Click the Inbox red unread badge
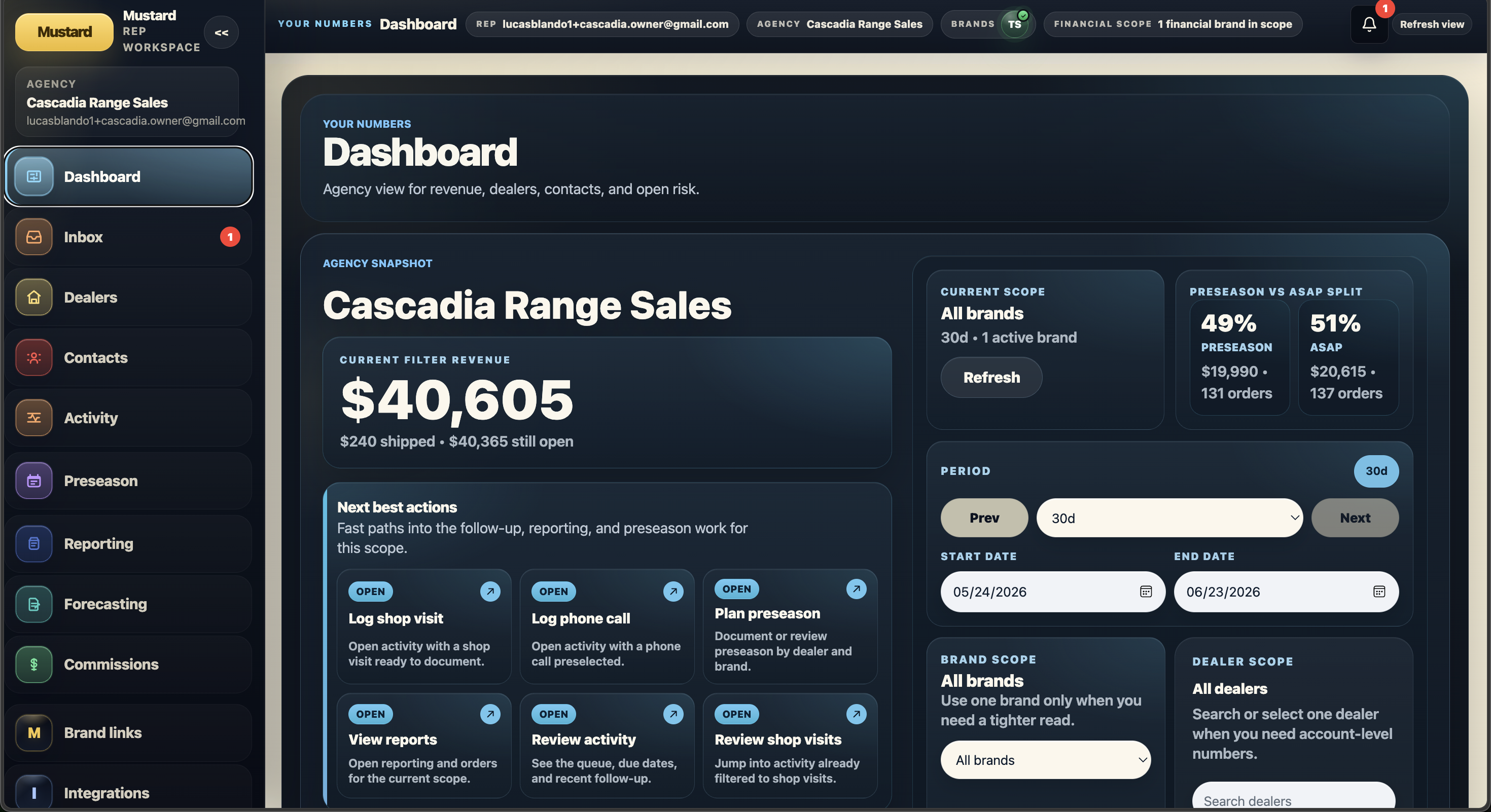 click(x=230, y=237)
